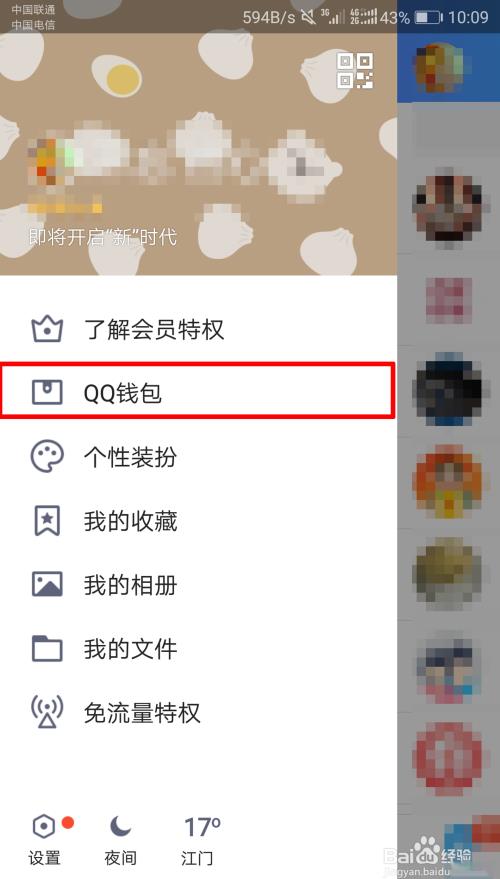The image size is (500, 879).
Task: Open 设置 via the gear icon
Action: point(44,826)
